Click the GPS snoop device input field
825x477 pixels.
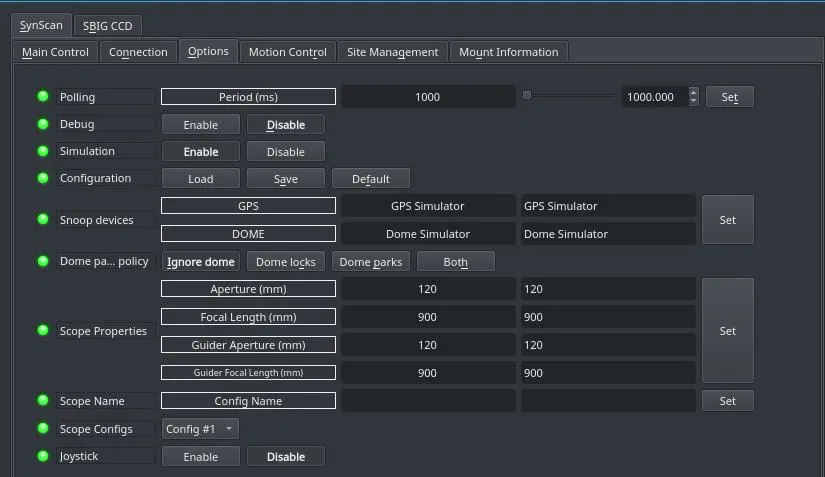[x=608, y=206]
